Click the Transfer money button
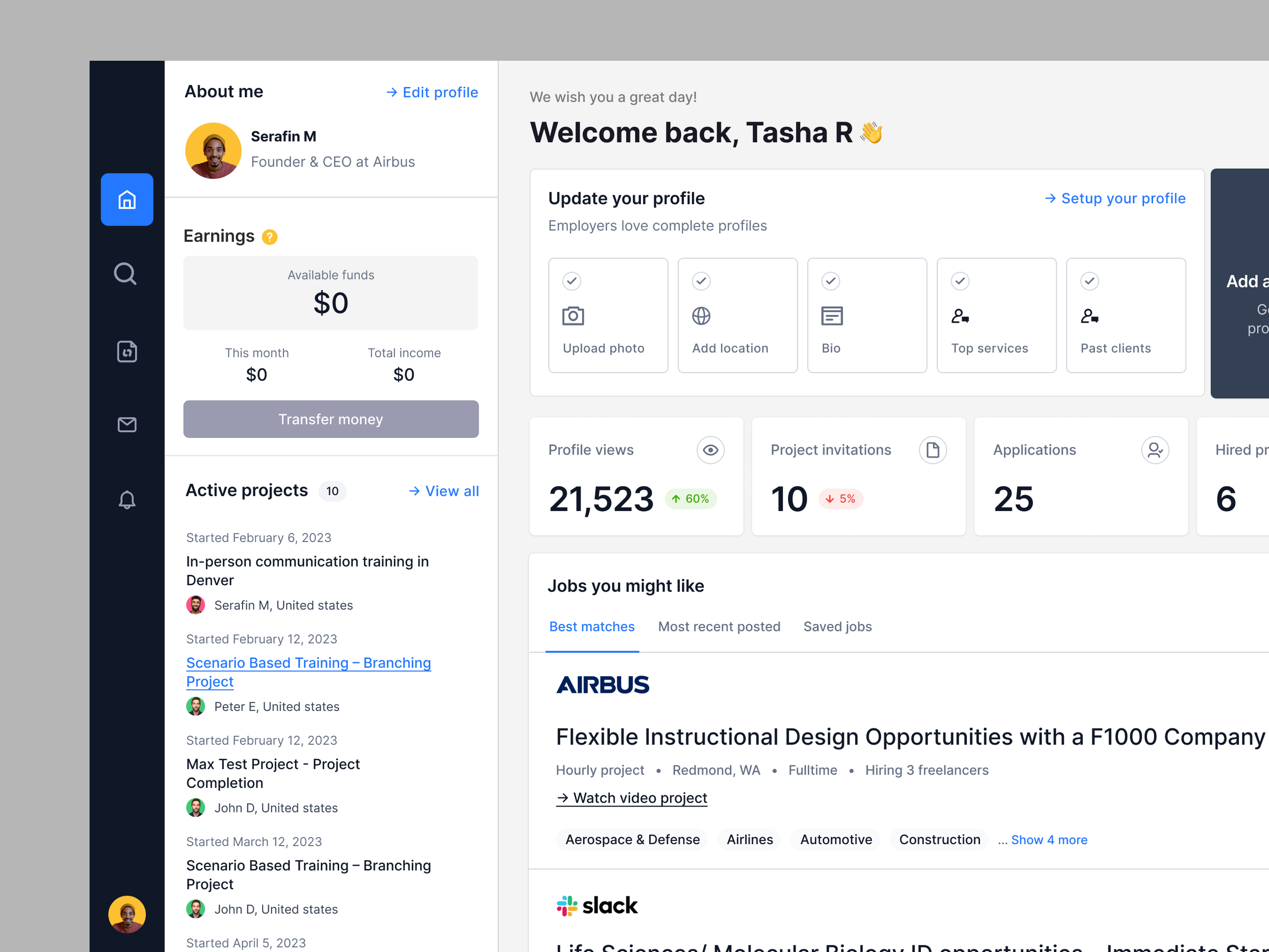 coord(330,419)
